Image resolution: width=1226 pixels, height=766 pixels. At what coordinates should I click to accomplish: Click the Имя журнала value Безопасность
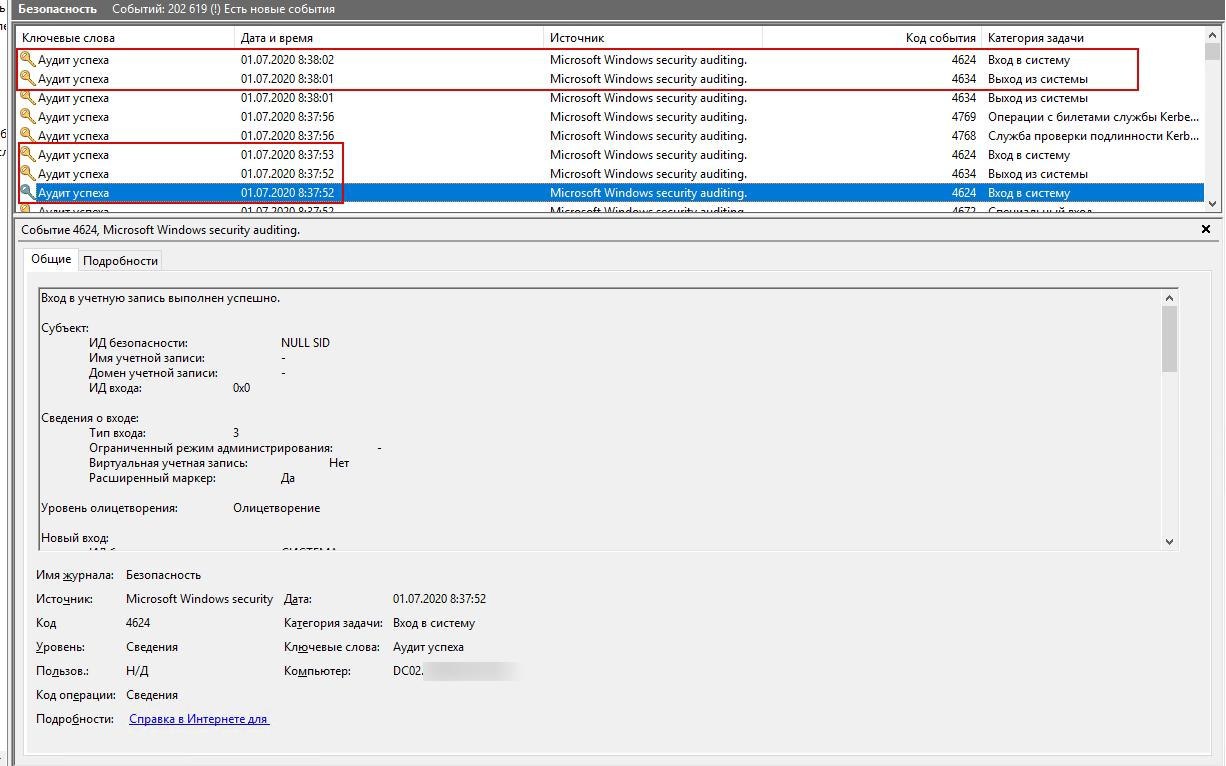pos(163,575)
